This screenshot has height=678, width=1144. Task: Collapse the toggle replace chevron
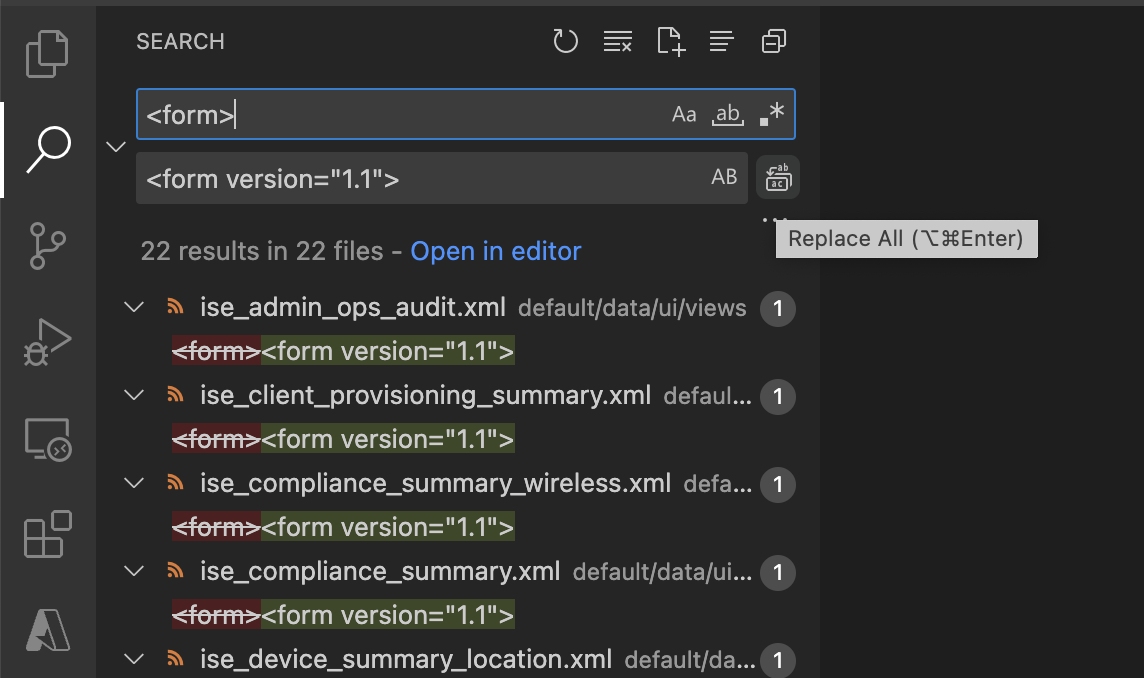pos(115,146)
